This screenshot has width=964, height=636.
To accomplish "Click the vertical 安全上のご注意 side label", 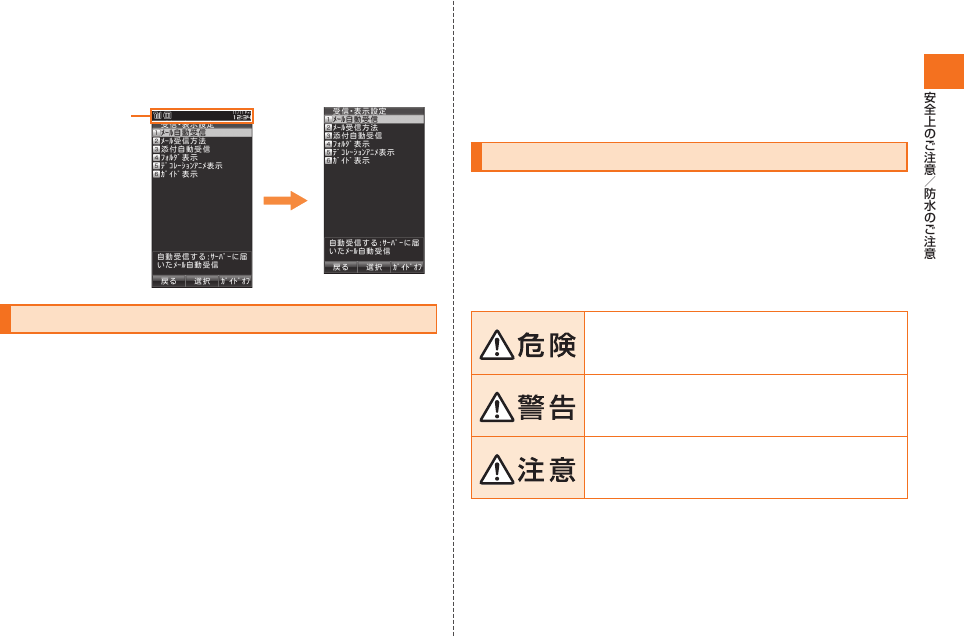I will [930, 133].
